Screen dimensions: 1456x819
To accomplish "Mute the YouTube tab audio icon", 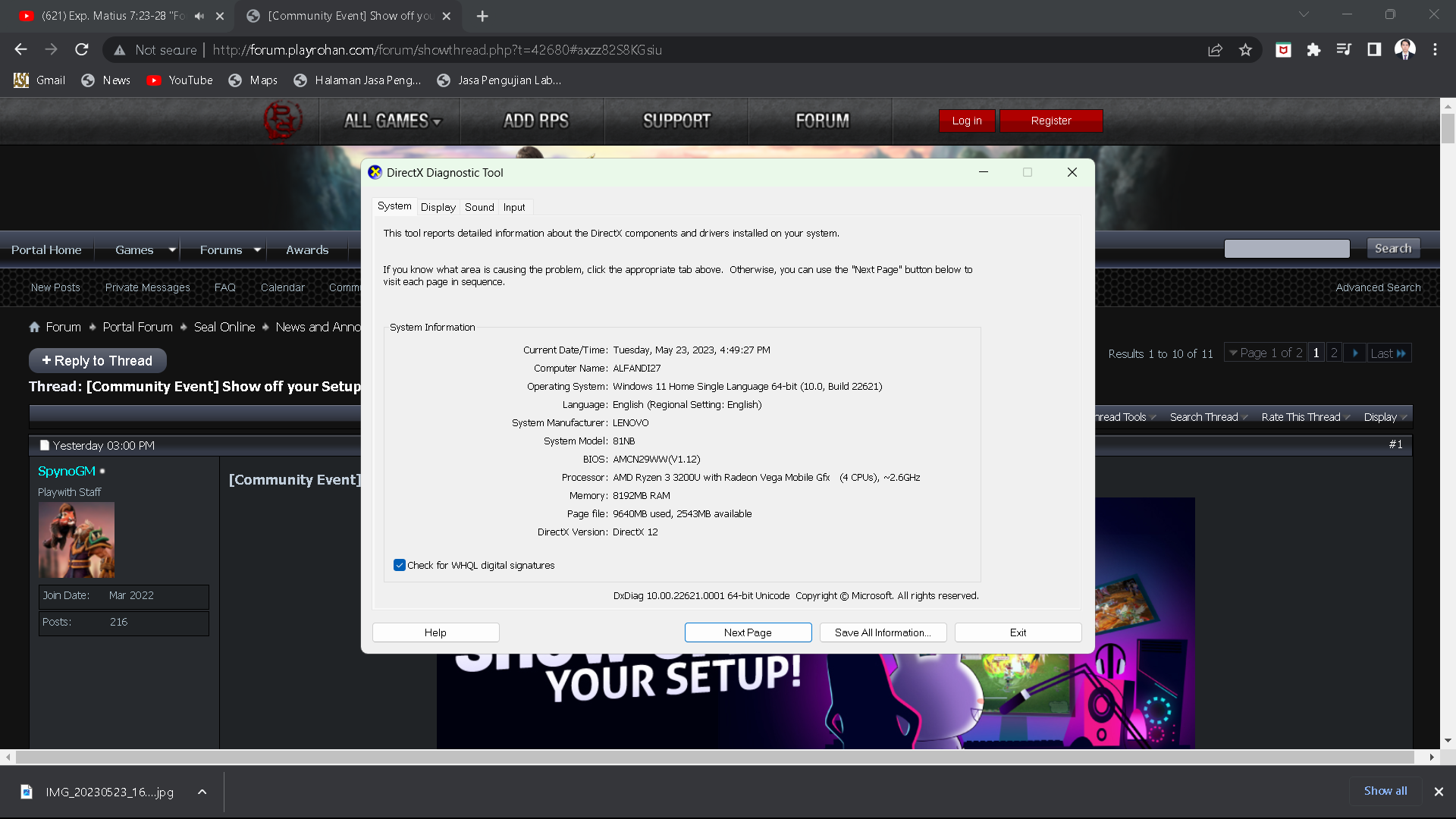I will 199,16.
